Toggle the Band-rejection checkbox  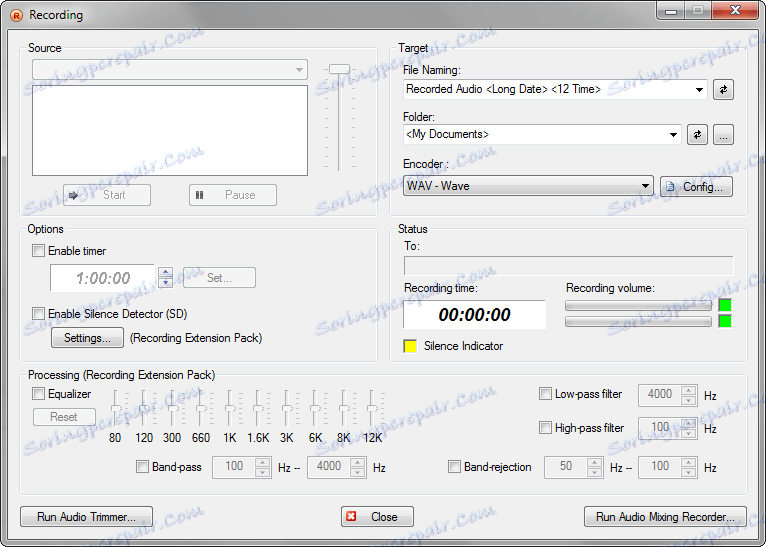coord(454,467)
